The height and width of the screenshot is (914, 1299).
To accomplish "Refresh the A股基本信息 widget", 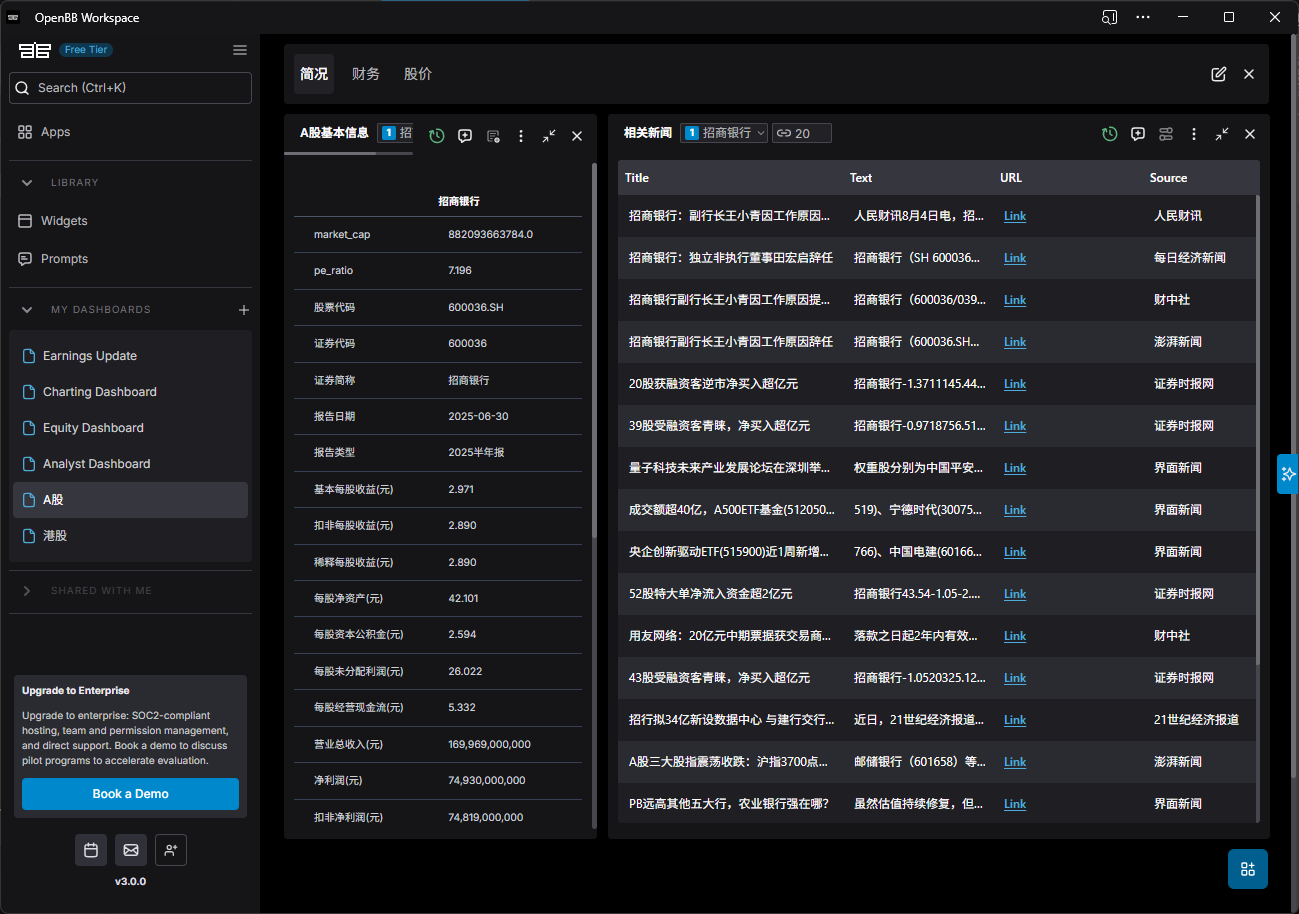I will 437,135.
